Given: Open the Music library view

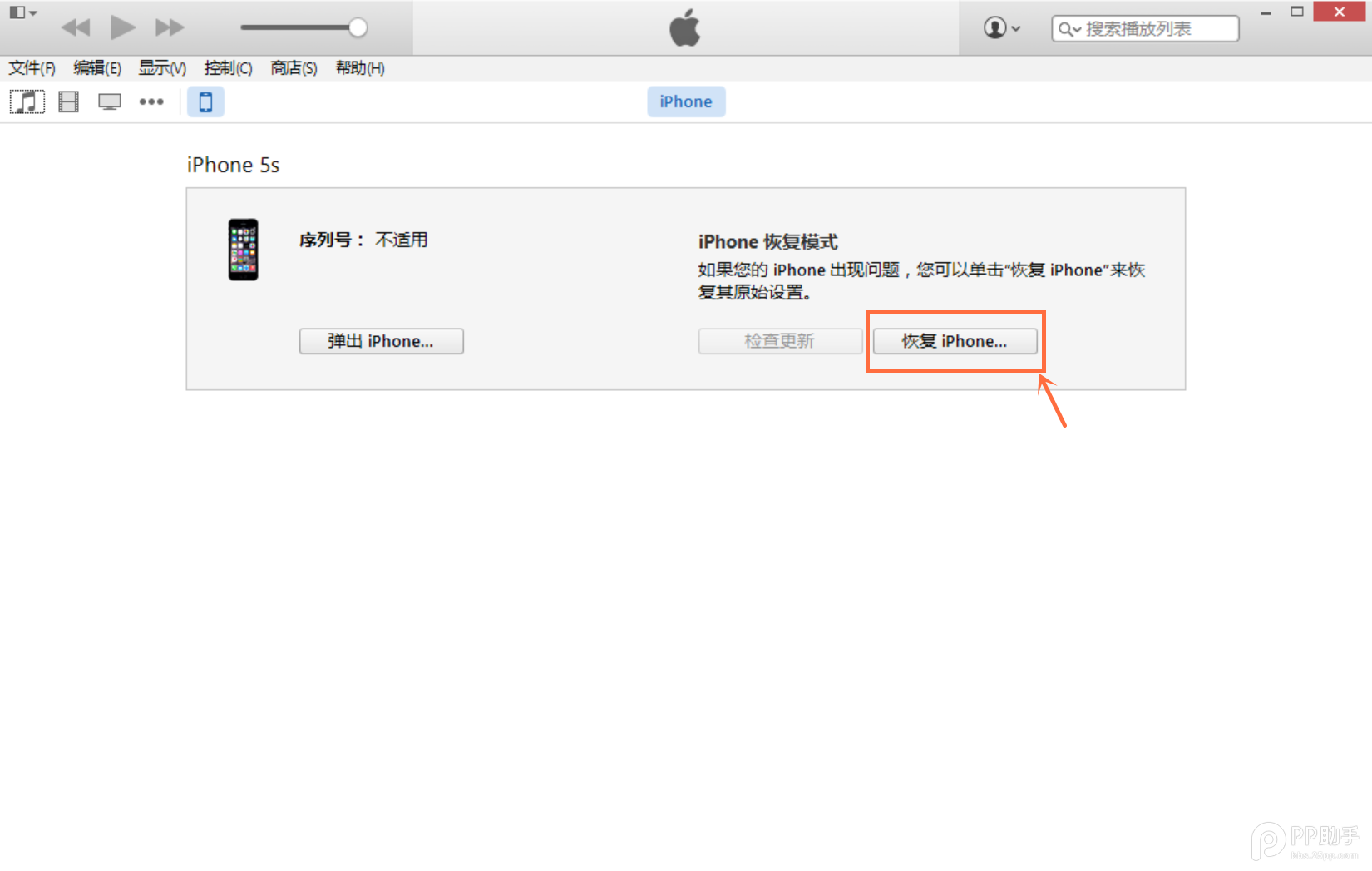Looking at the screenshot, I should 27,101.
